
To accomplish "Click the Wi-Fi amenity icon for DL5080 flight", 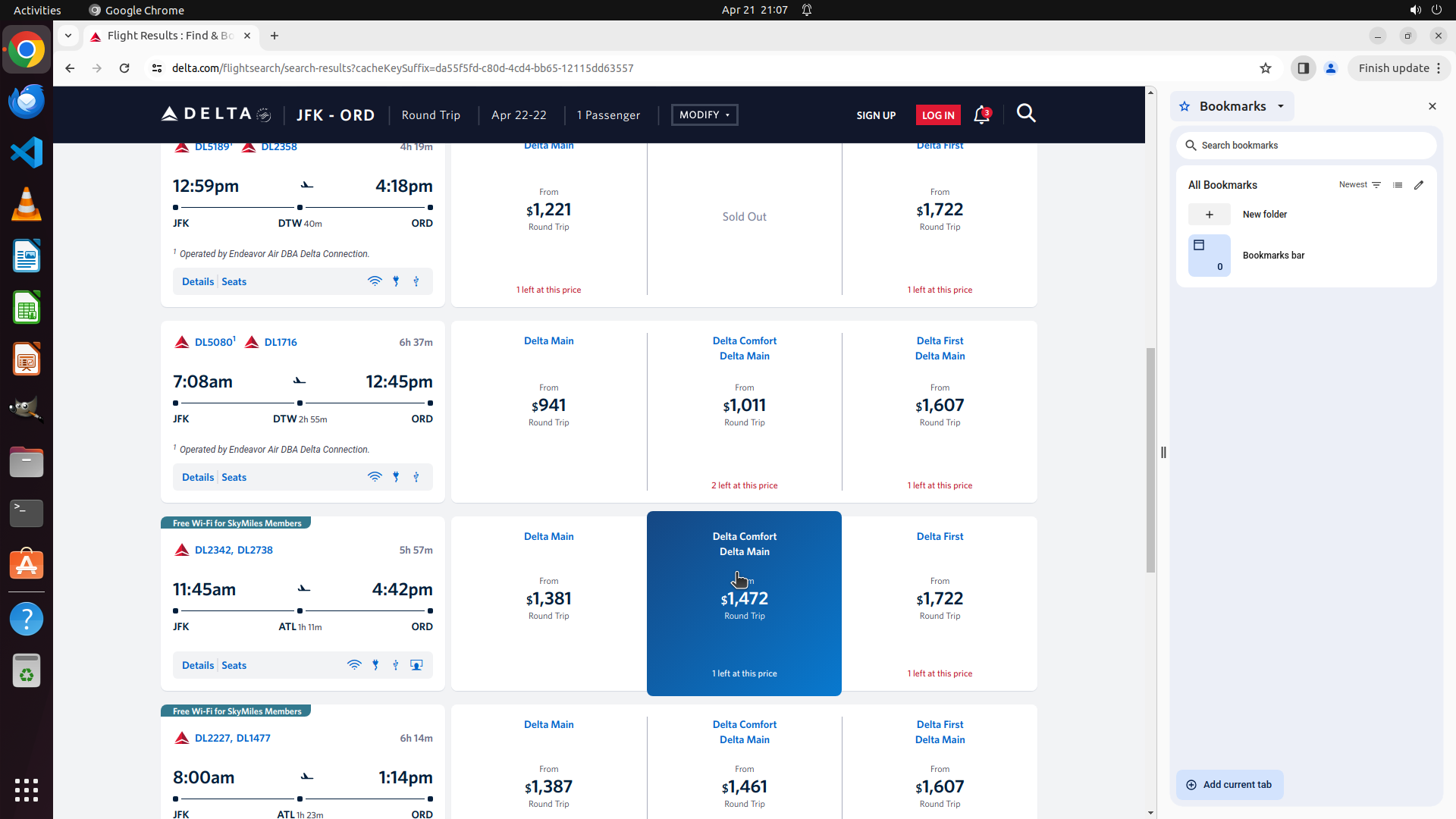I will [x=375, y=477].
